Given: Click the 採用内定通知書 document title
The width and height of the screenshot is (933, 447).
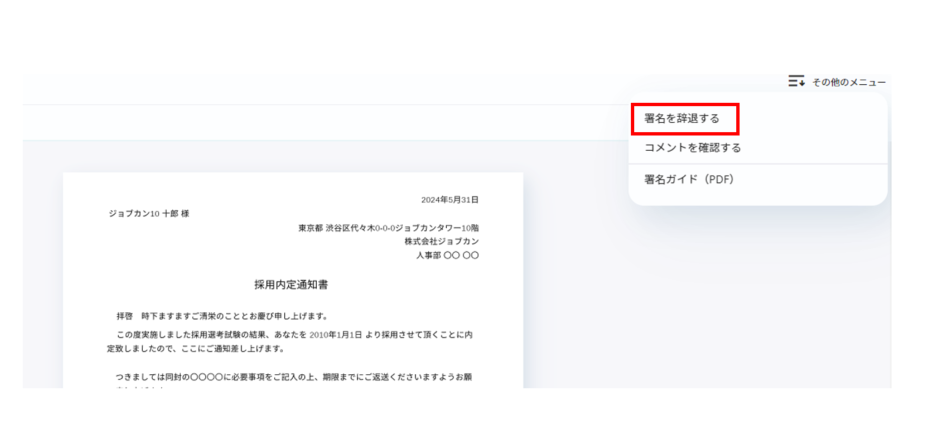Looking at the screenshot, I should click(293, 285).
